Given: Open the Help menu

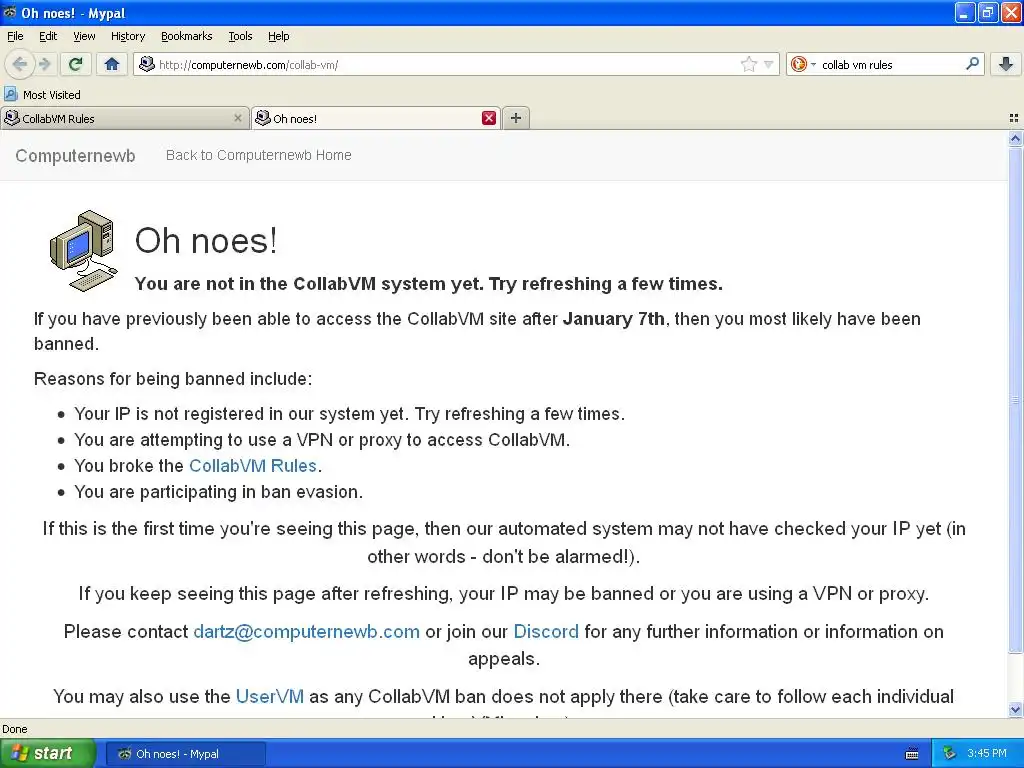Looking at the screenshot, I should click(x=278, y=36).
